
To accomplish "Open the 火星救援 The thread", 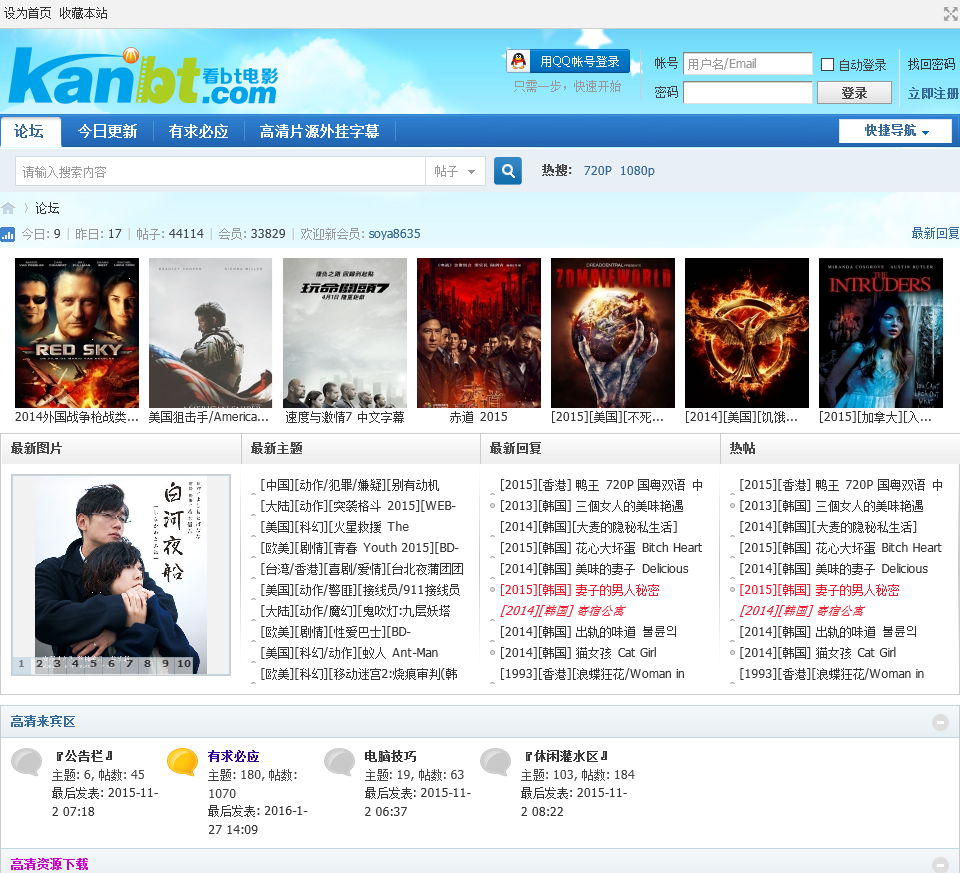I will click(x=334, y=527).
